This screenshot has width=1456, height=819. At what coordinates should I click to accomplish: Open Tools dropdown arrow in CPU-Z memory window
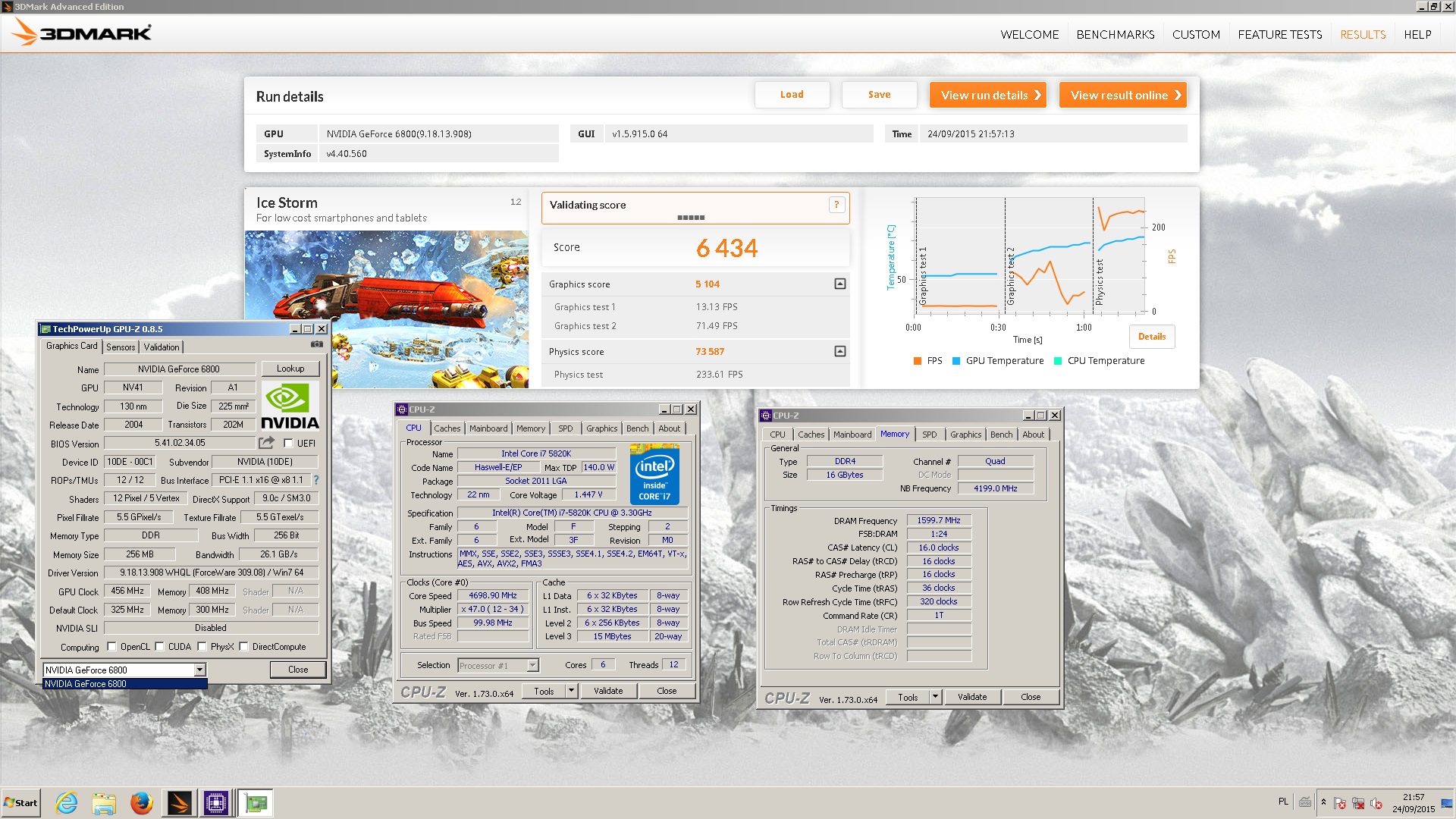click(935, 697)
